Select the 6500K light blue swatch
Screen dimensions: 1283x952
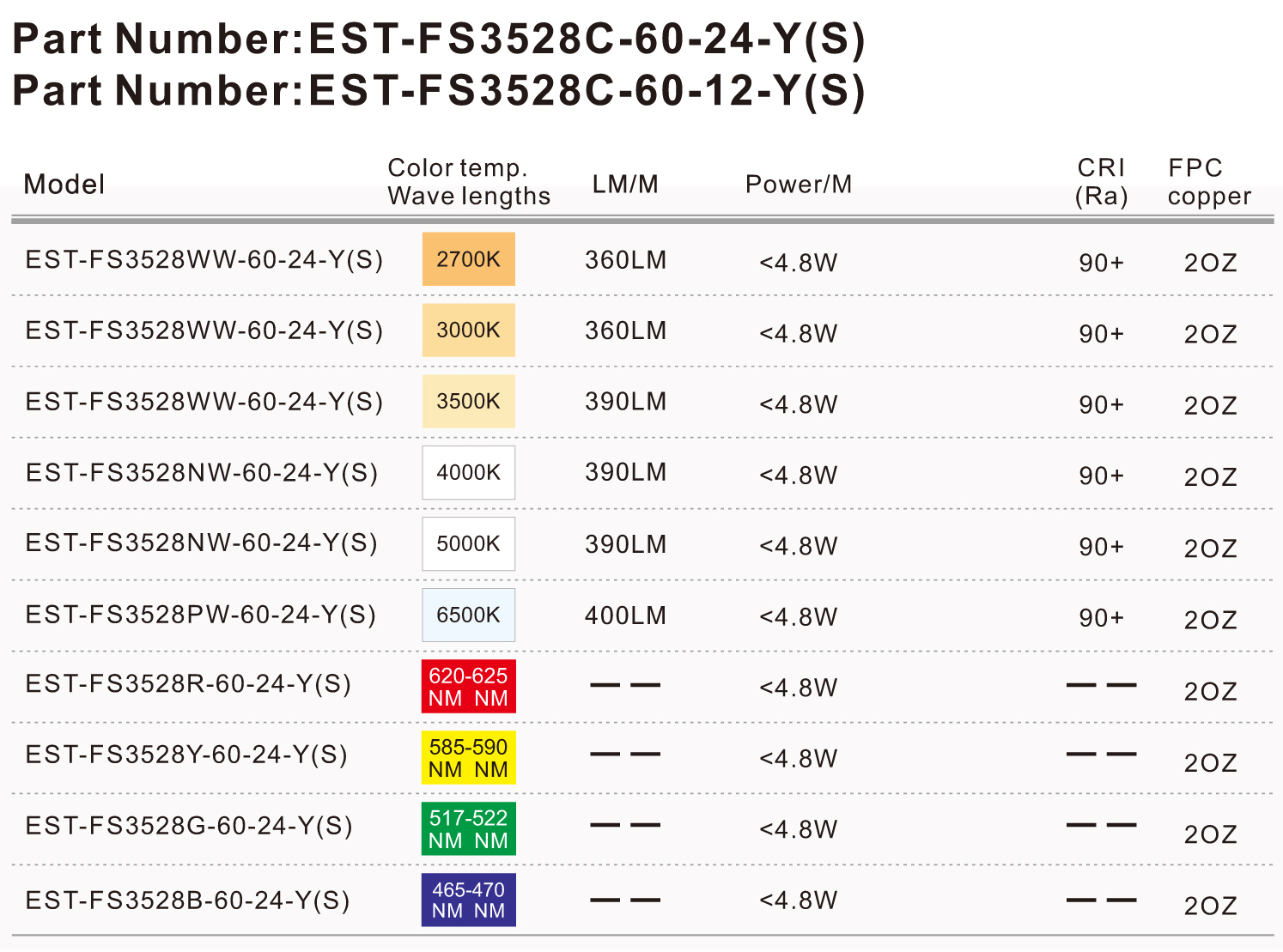pyautogui.click(x=468, y=615)
